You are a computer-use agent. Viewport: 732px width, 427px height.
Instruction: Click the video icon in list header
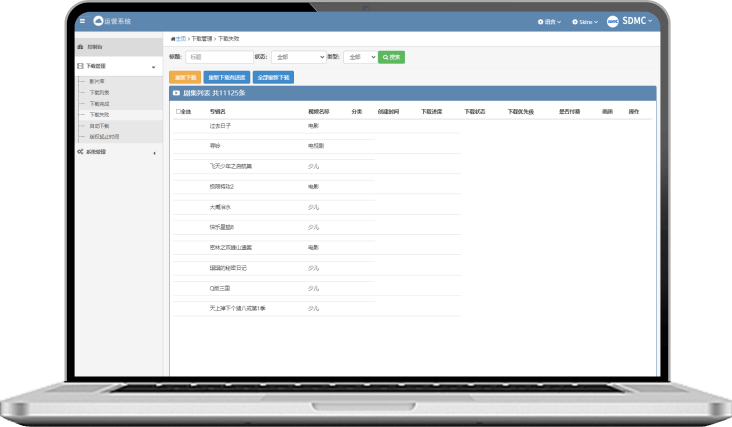click(177, 93)
